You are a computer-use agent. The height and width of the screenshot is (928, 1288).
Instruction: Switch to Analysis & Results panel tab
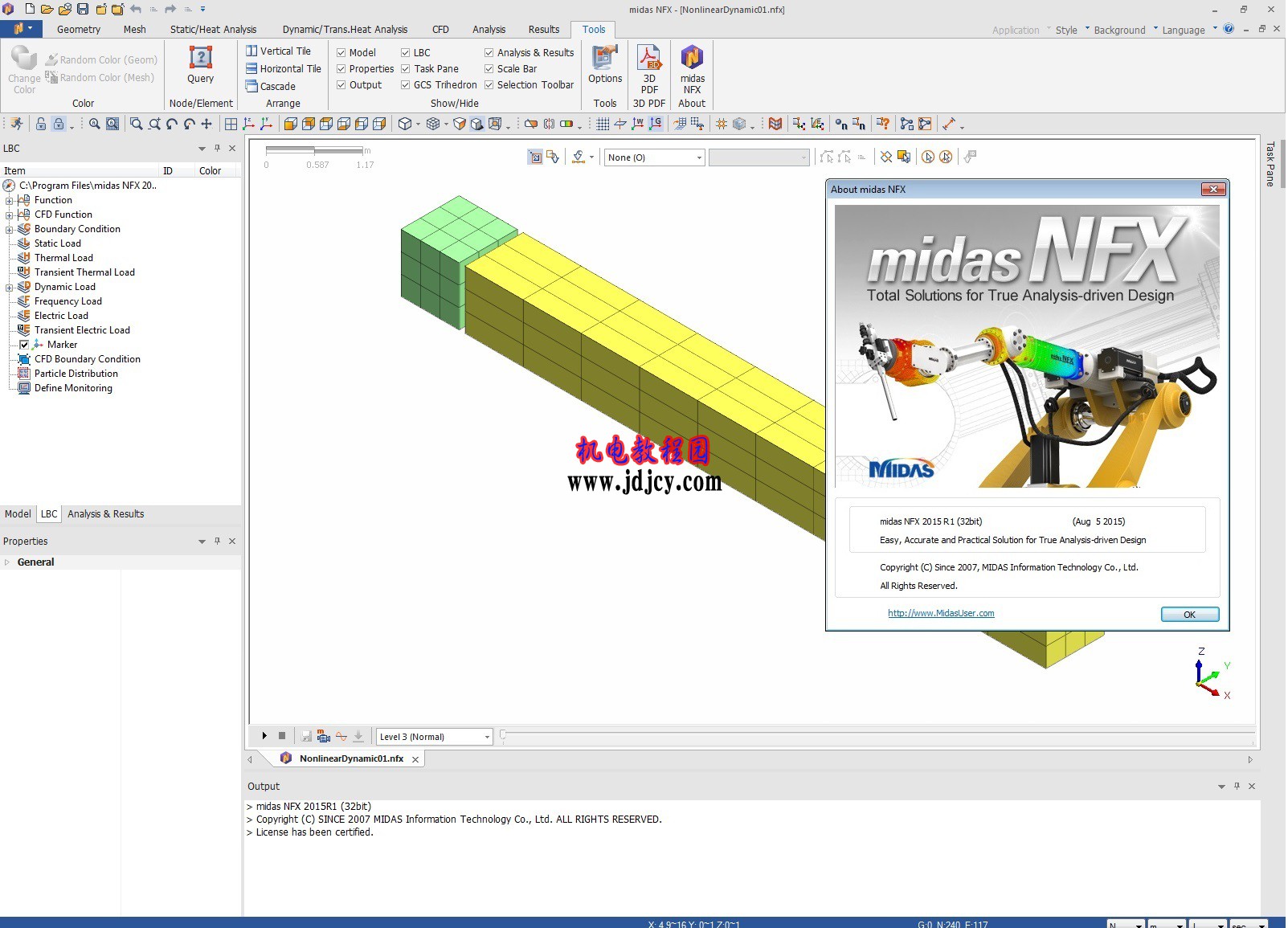[105, 514]
